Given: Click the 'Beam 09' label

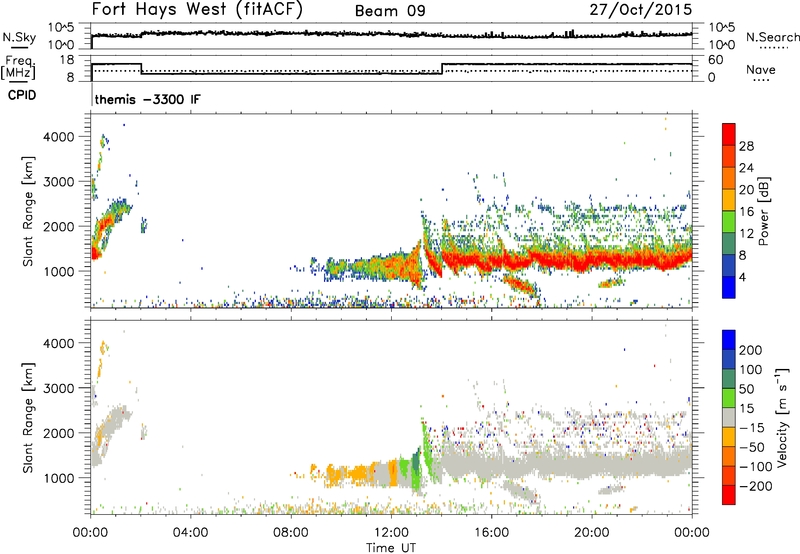Looking at the screenshot, I should (x=390, y=11).
